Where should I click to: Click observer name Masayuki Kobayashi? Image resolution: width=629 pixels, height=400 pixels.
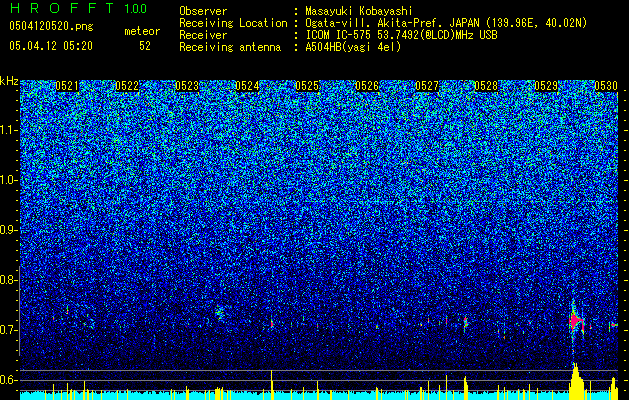[x=359, y=12]
